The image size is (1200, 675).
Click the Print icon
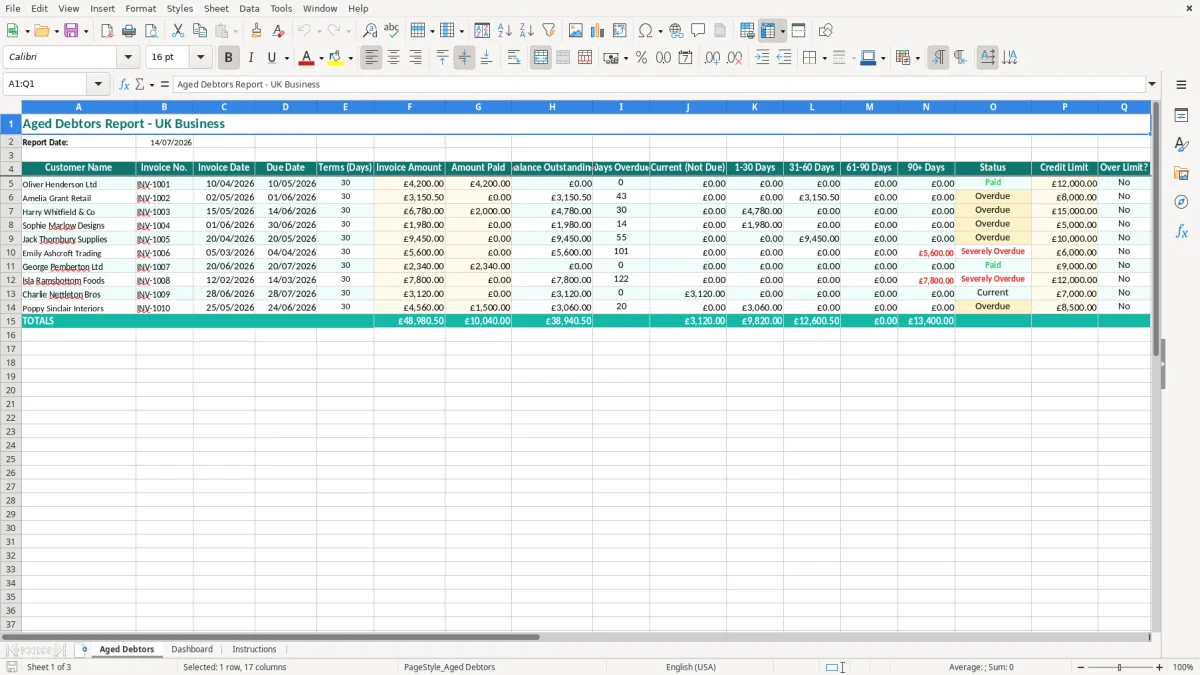(129, 31)
